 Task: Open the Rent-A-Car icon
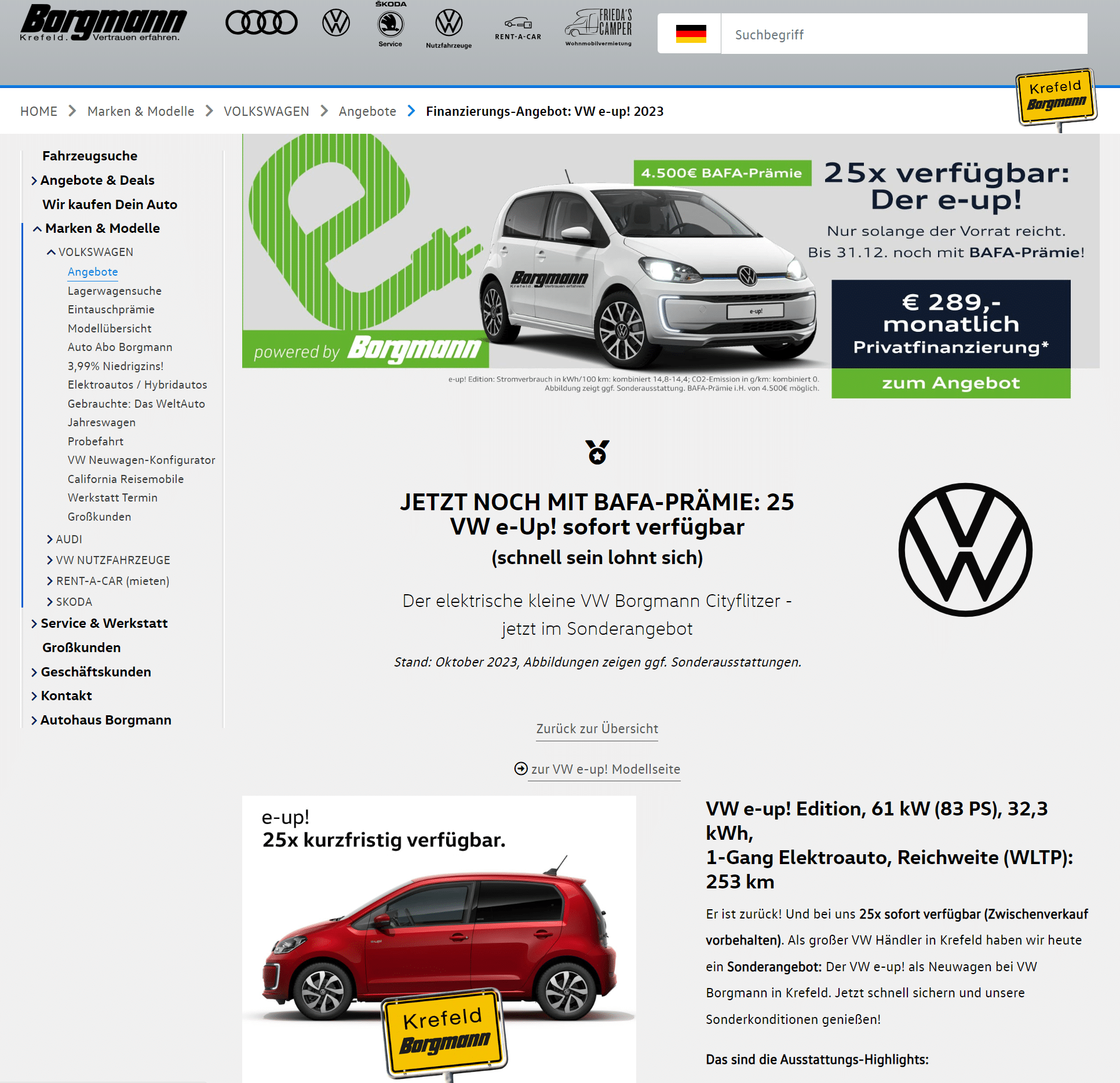(x=518, y=28)
